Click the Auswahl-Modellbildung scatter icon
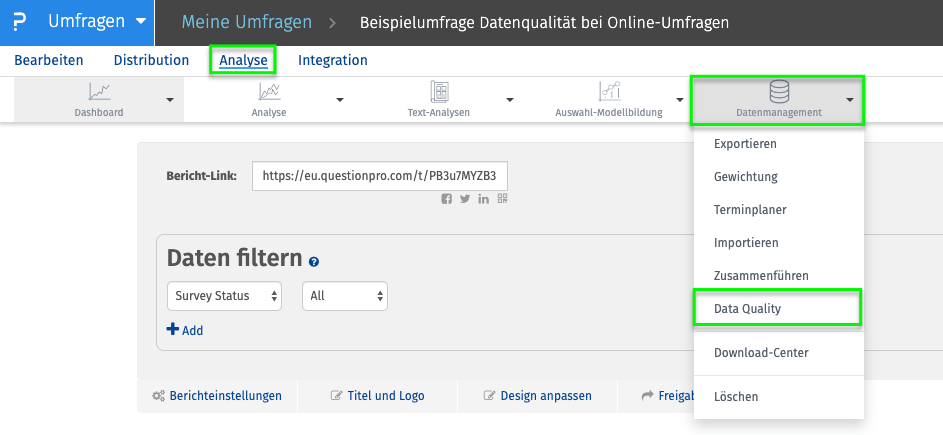943x435 pixels. (609, 91)
